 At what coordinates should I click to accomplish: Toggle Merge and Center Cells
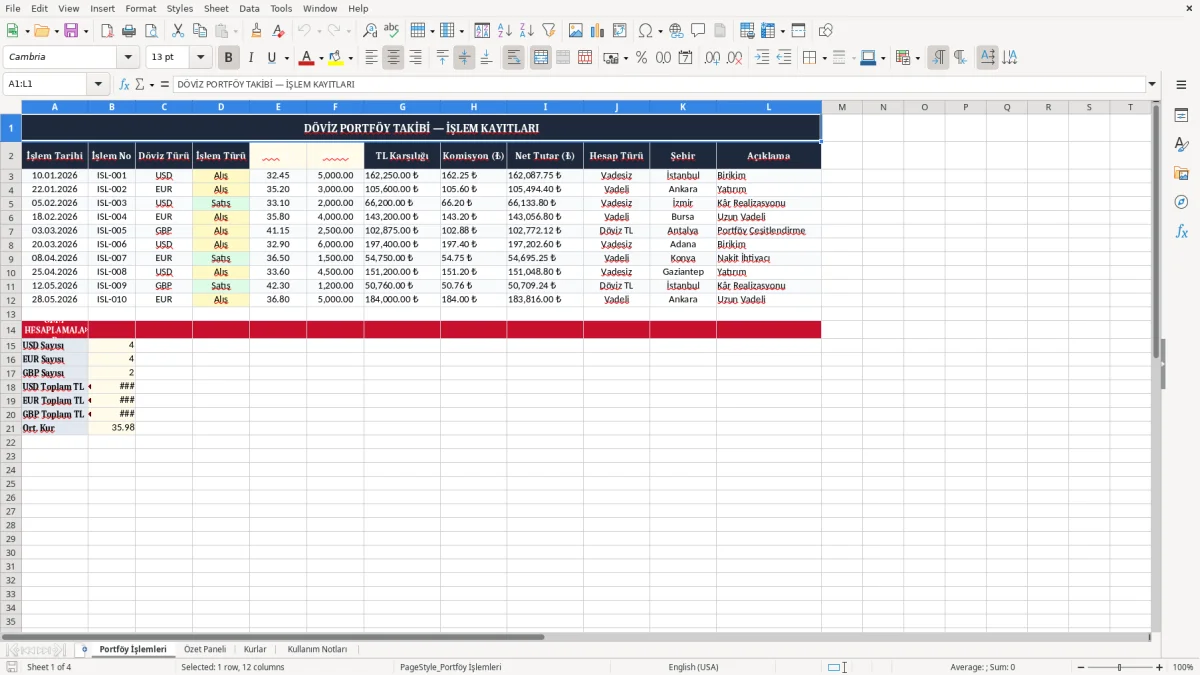pyautogui.click(x=541, y=58)
